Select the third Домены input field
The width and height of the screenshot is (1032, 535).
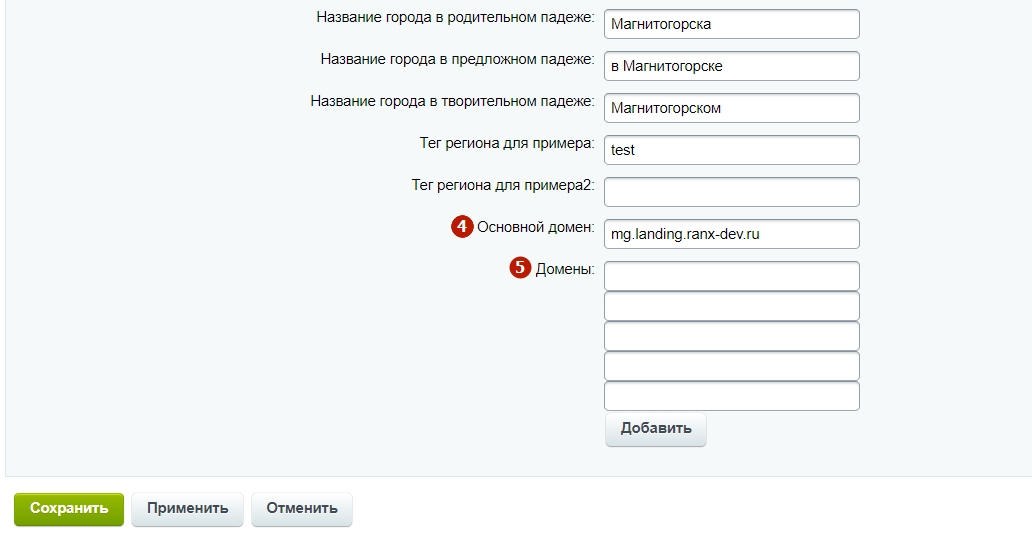tap(732, 336)
